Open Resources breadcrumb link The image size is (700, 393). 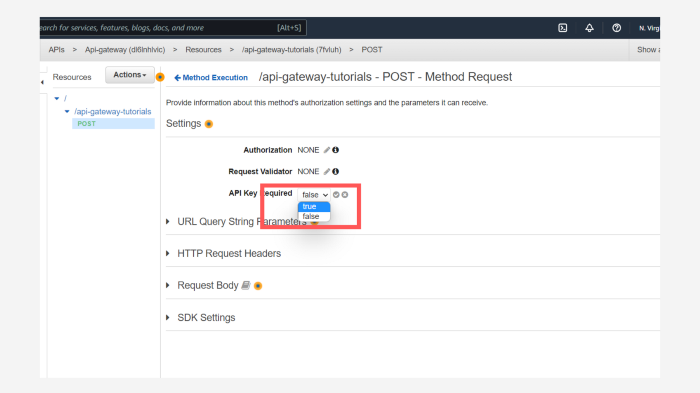[x=203, y=50]
